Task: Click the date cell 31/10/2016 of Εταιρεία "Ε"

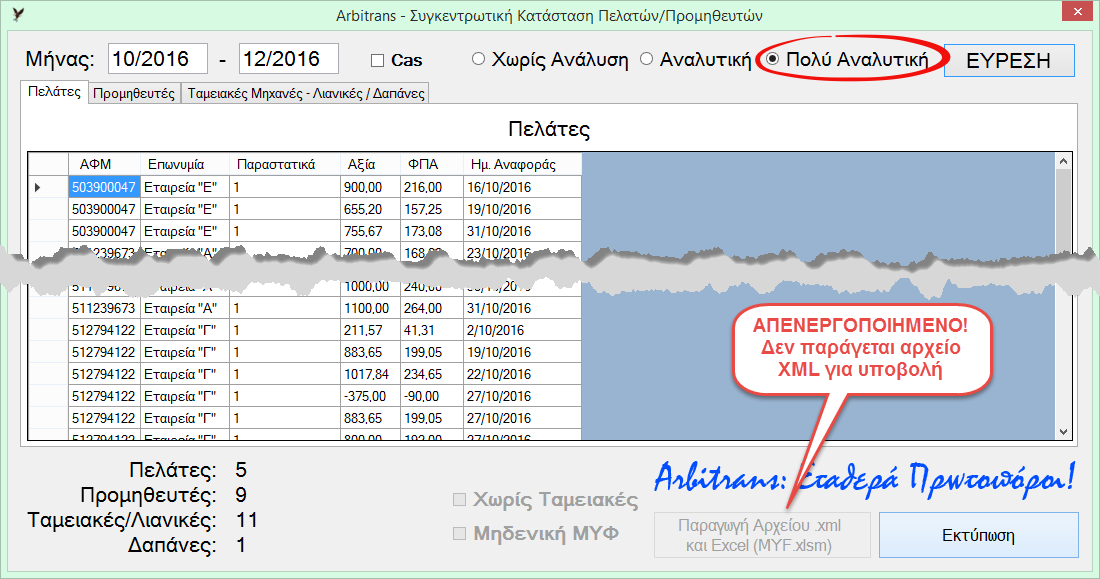Action: [x=523, y=231]
